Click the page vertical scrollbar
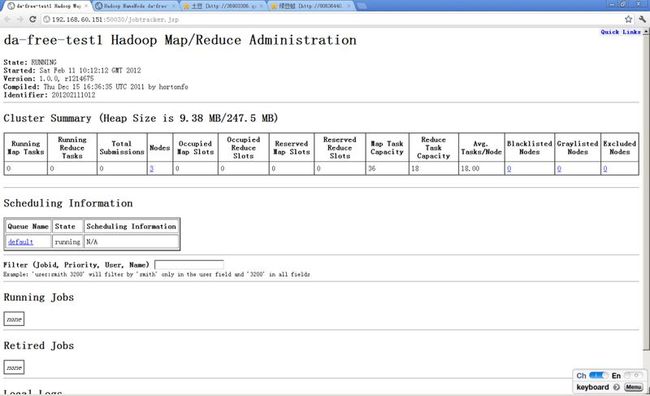This screenshot has width=650, height=396. click(646, 191)
